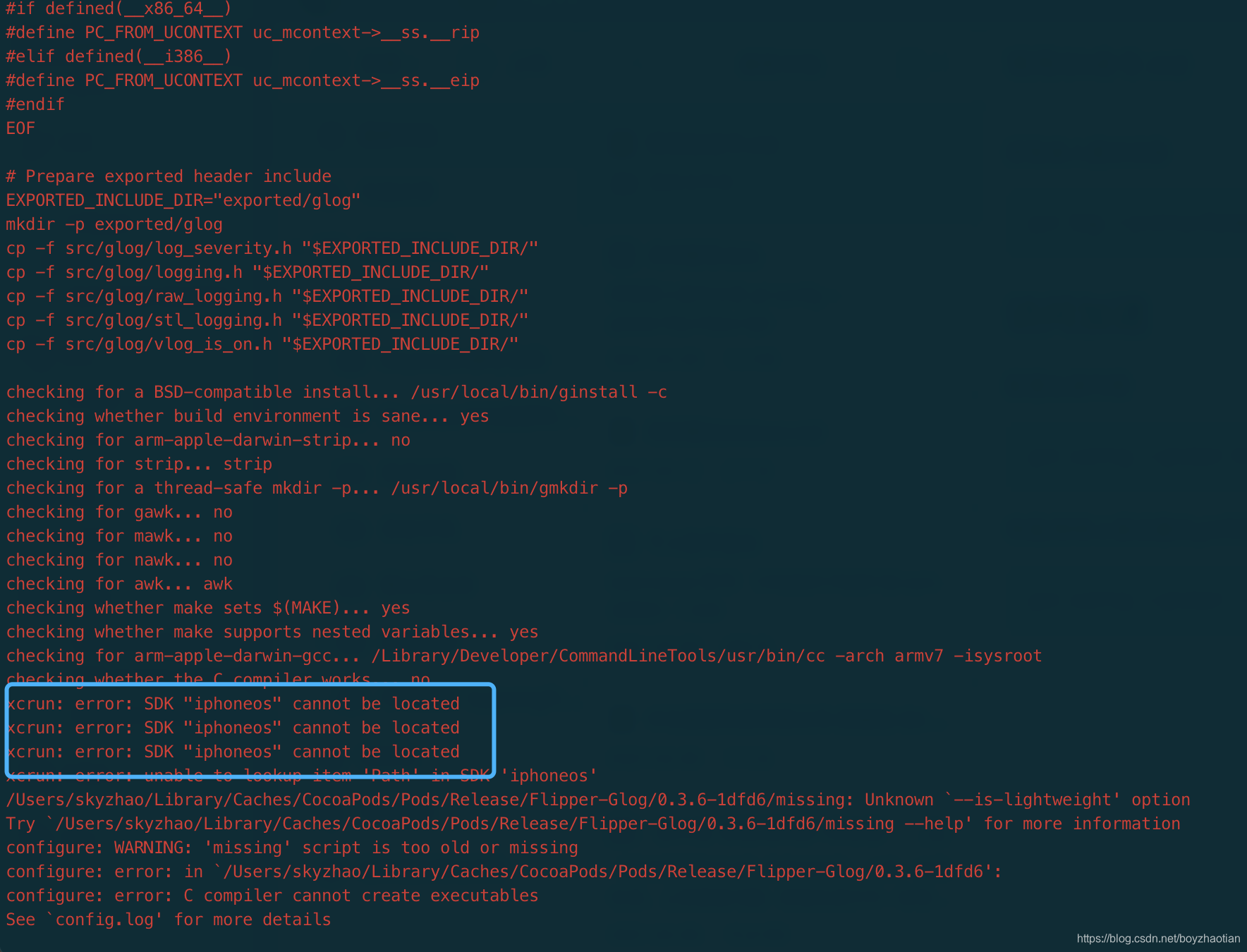Click the first 'SDK "iphoneos" cannot be located' error
1247x952 pixels.
coord(233,704)
